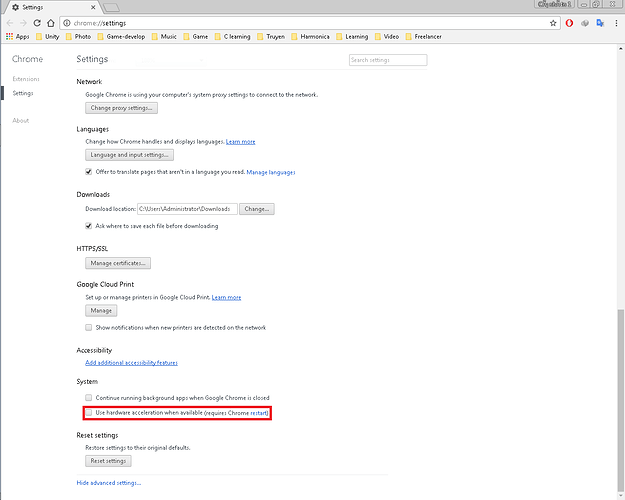Image resolution: width=625 pixels, height=500 pixels.
Task: Open the Learning bookmark folder
Action: coord(352,37)
